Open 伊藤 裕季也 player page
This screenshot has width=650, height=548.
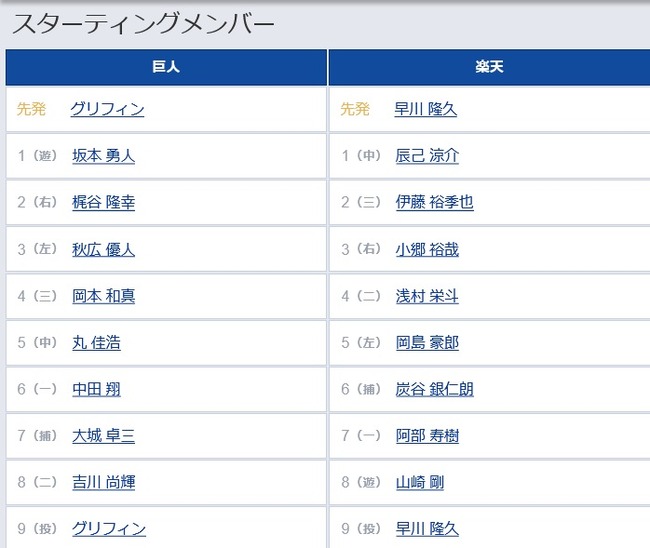434,202
